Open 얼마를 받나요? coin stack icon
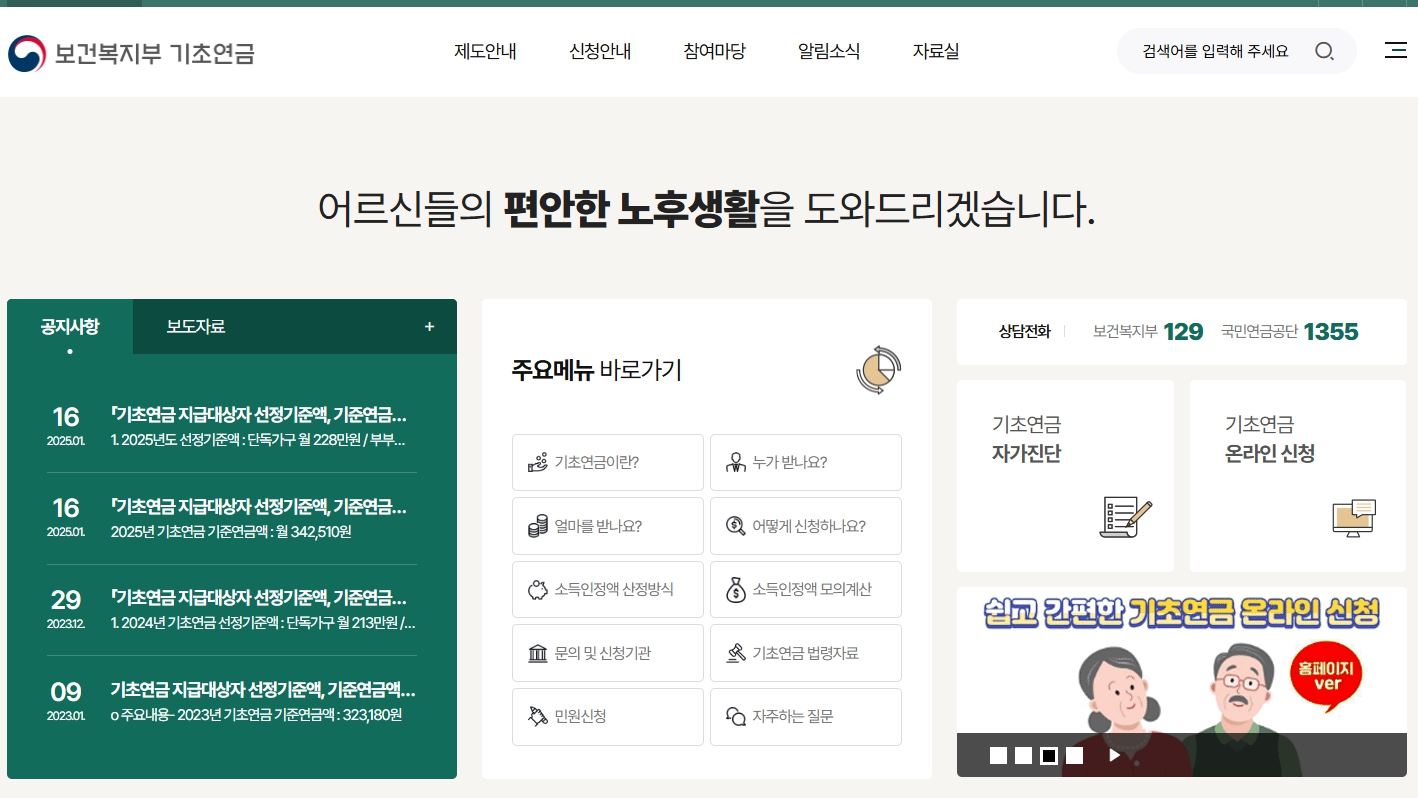1418x798 pixels. [x=538, y=526]
